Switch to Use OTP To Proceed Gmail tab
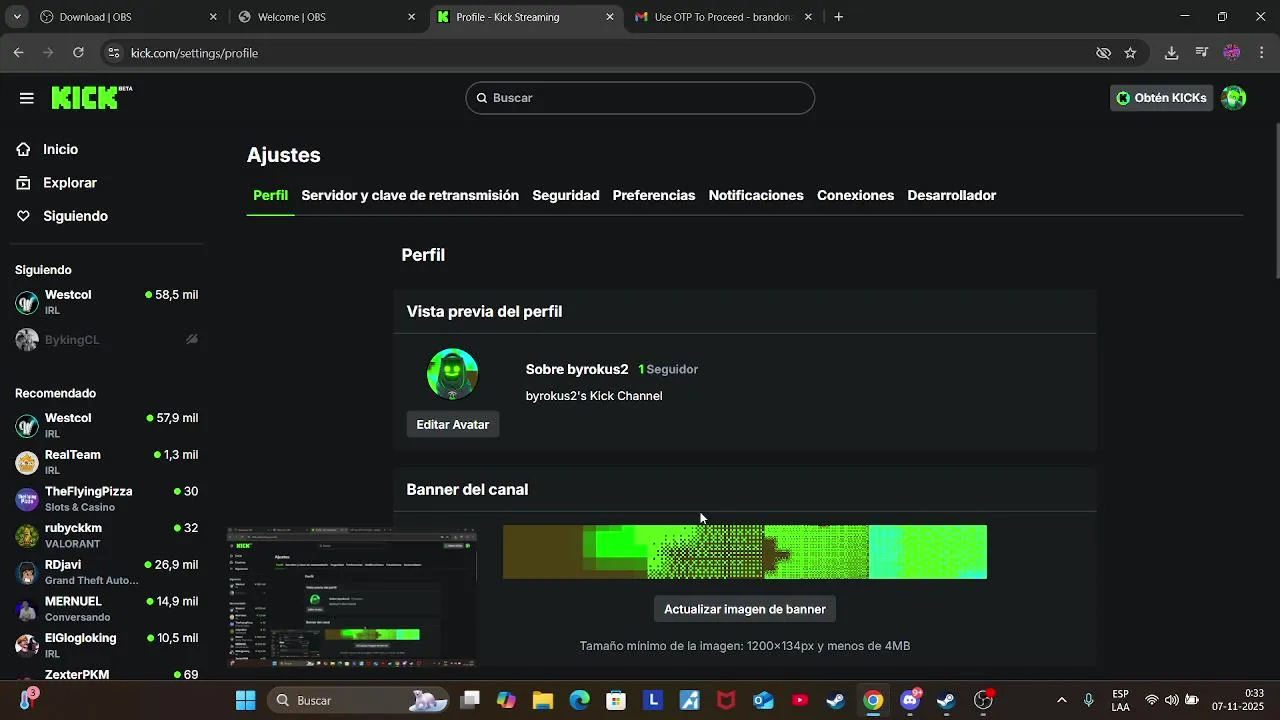The image size is (1280, 720). [x=722, y=17]
